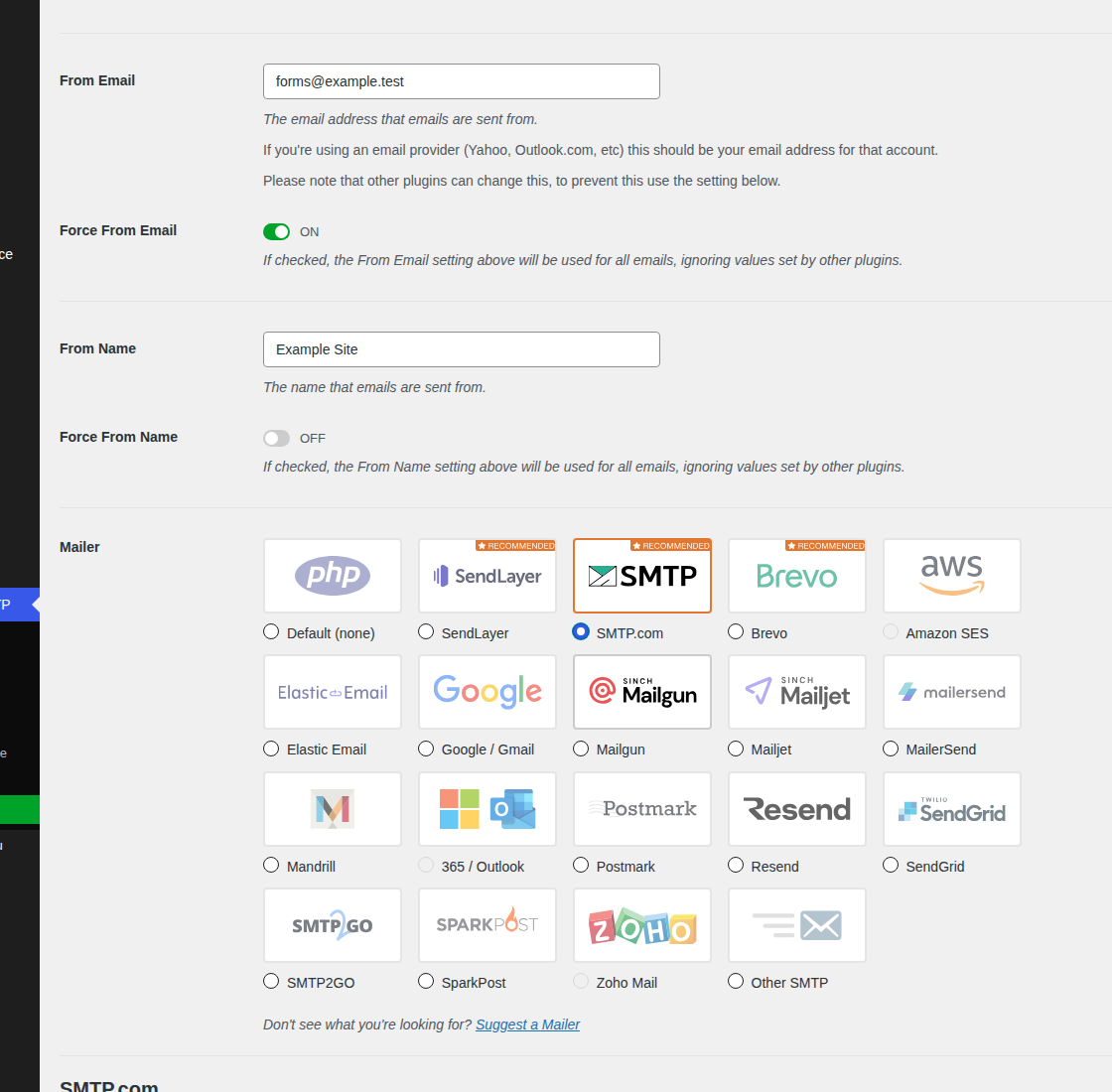Pick the Brevo mailer logo card

797,576
